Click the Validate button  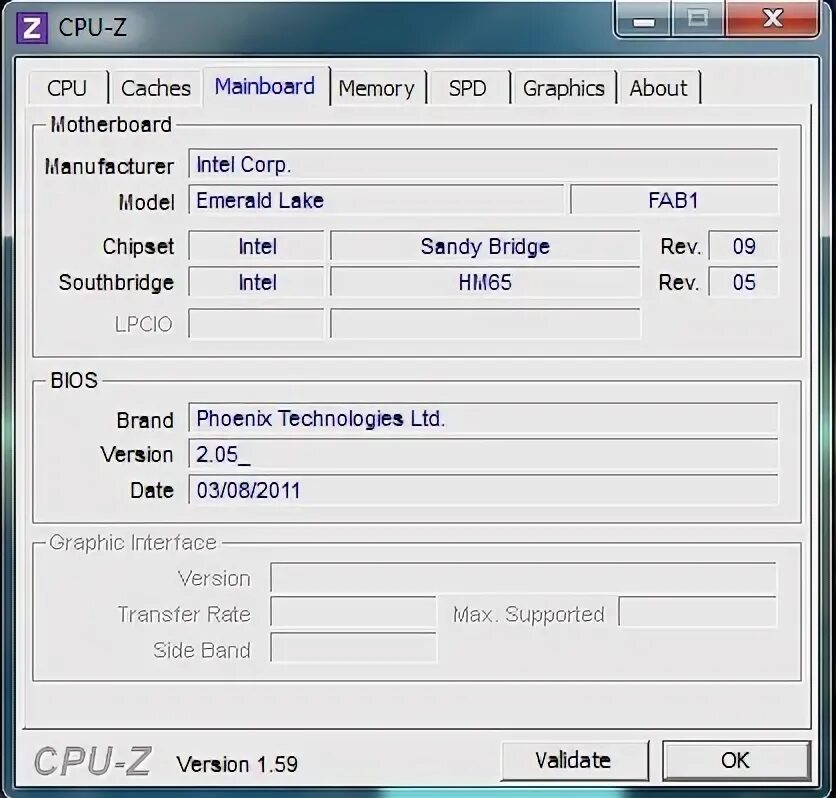[x=574, y=760]
